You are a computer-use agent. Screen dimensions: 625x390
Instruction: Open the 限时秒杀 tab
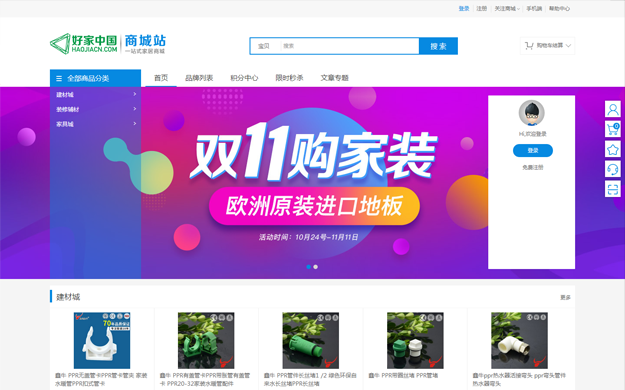coord(289,78)
